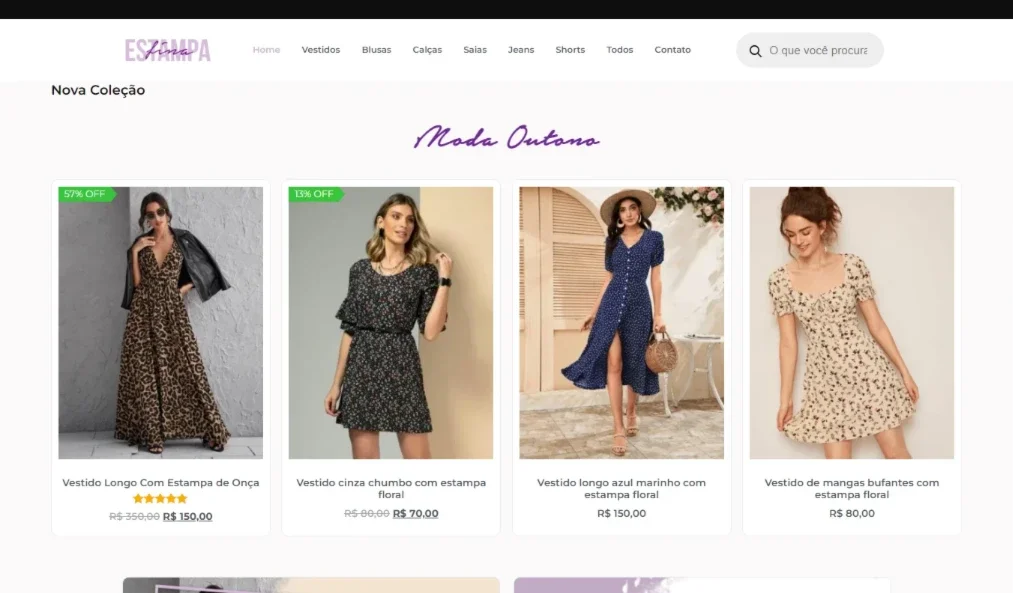The image size is (1013, 593).
Task: Click the five-star rating on leopard dress
Action: click(x=160, y=499)
